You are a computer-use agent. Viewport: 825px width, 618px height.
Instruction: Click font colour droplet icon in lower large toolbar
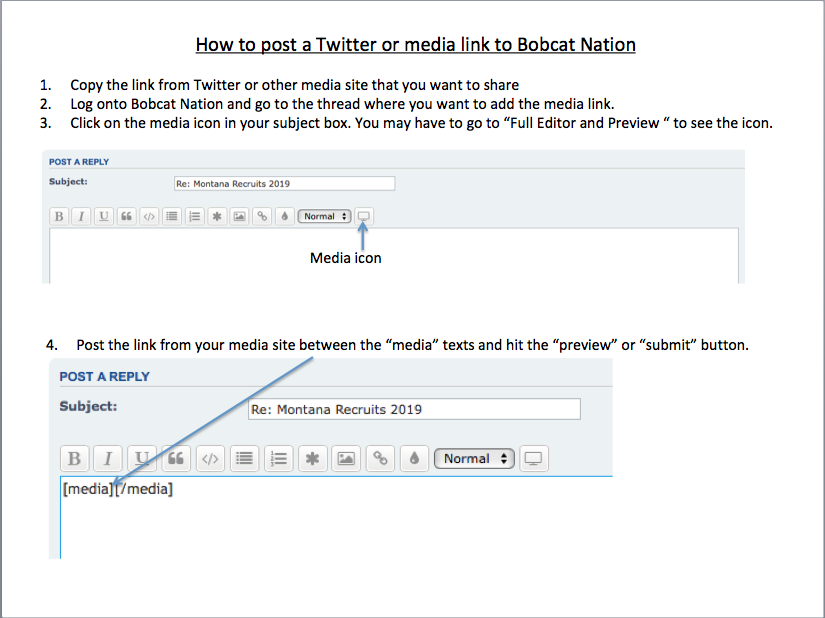point(414,458)
